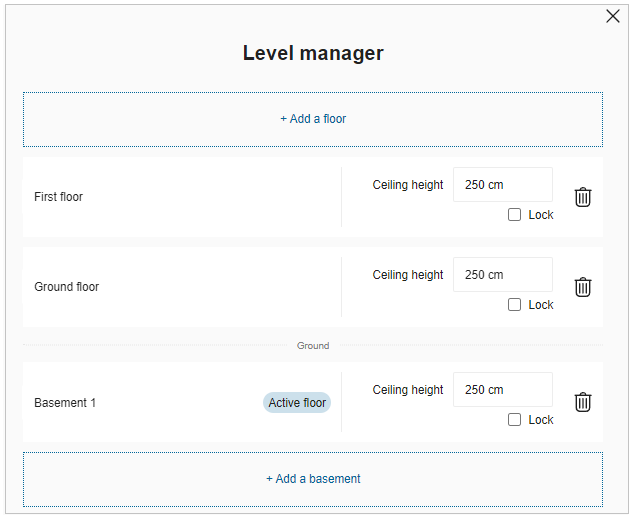
Task: Edit Ground floor ceiling height field
Action: (x=503, y=274)
